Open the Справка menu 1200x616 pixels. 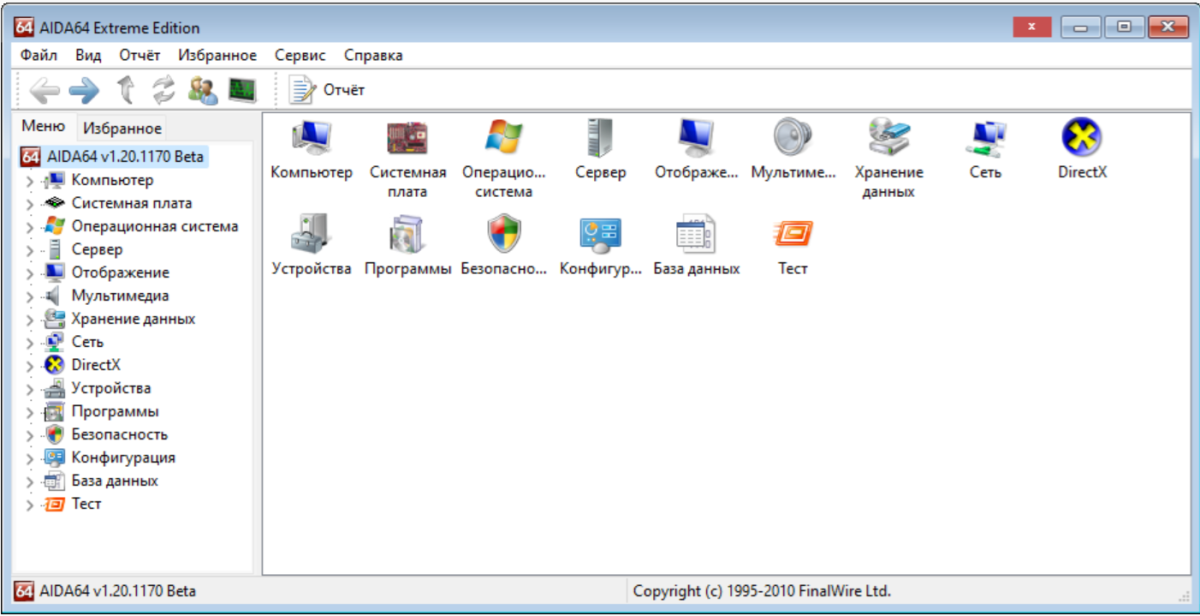(373, 55)
